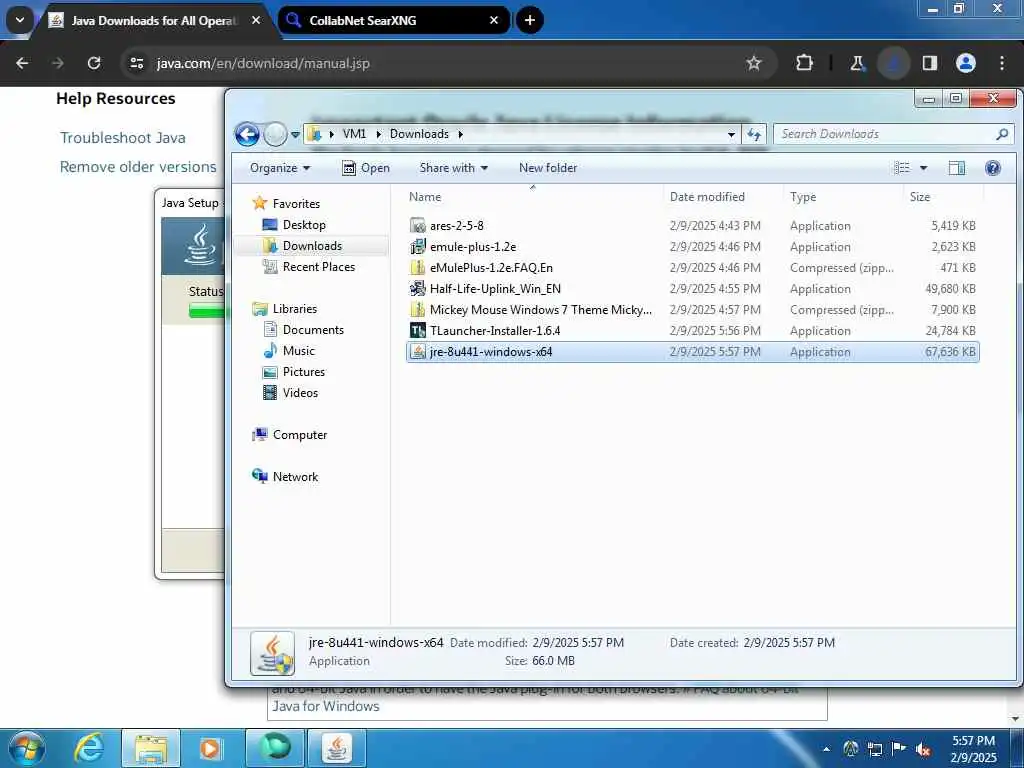Viewport: 1024px width, 768px height.
Task: Select the eMulePlus-1.2e.FAQ.En zip icon
Action: tap(418, 268)
